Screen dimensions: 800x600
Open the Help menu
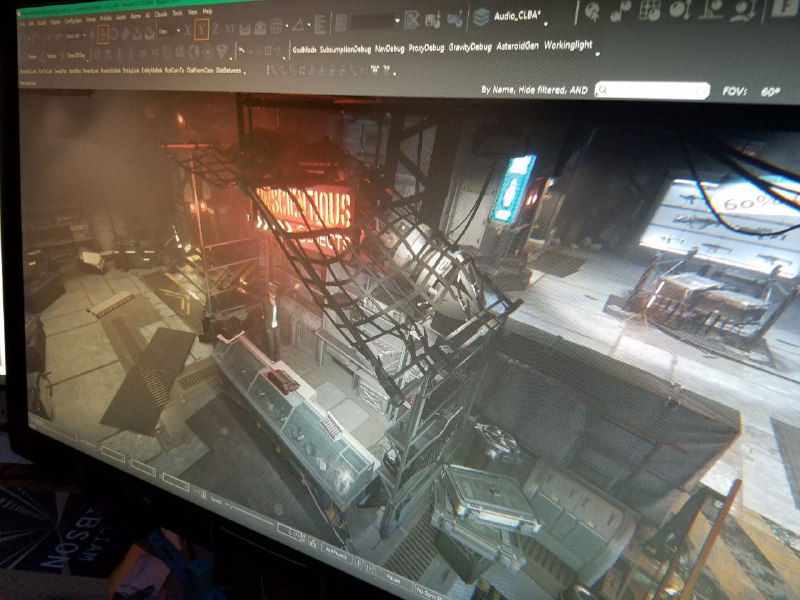pyautogui.click(x=207, y=12)
